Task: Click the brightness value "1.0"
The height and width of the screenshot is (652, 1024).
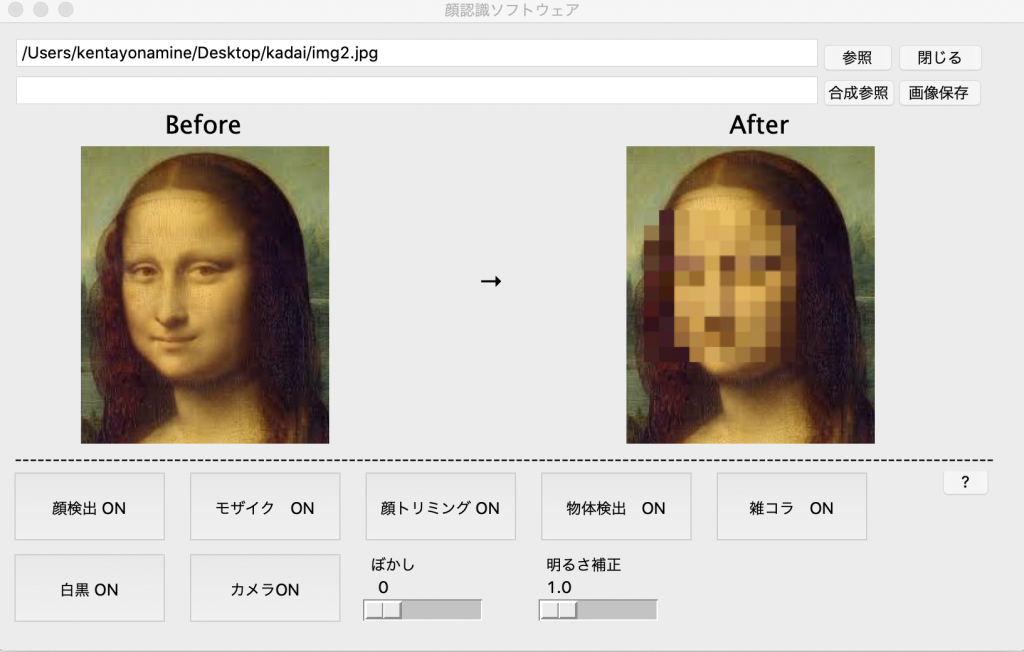Action: [x=560, y=587]
